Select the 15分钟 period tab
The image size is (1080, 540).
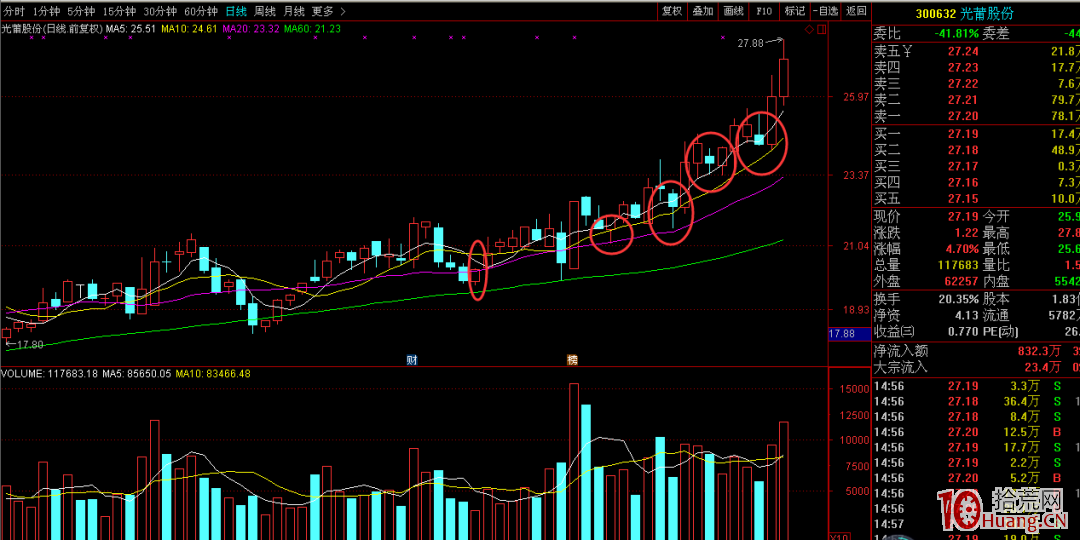119,11
